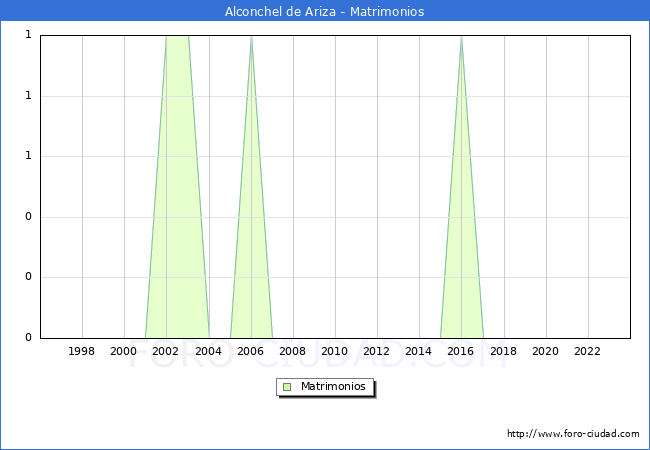The width and height of the screenshot is (650, 450).
Task: Select the 2002 peak in the chart
Action: click(177, 40)
